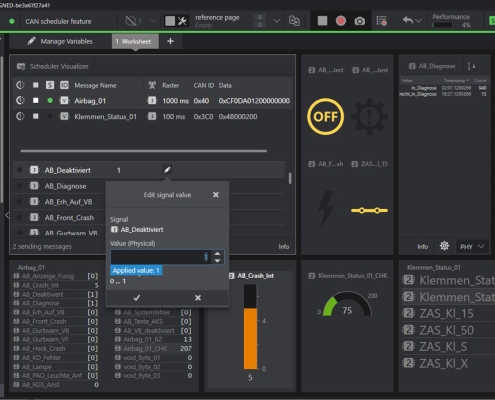Open Manage Variables
Image resolution: width=495 pixels, height=400 pixels.
[x=60, y=41]
